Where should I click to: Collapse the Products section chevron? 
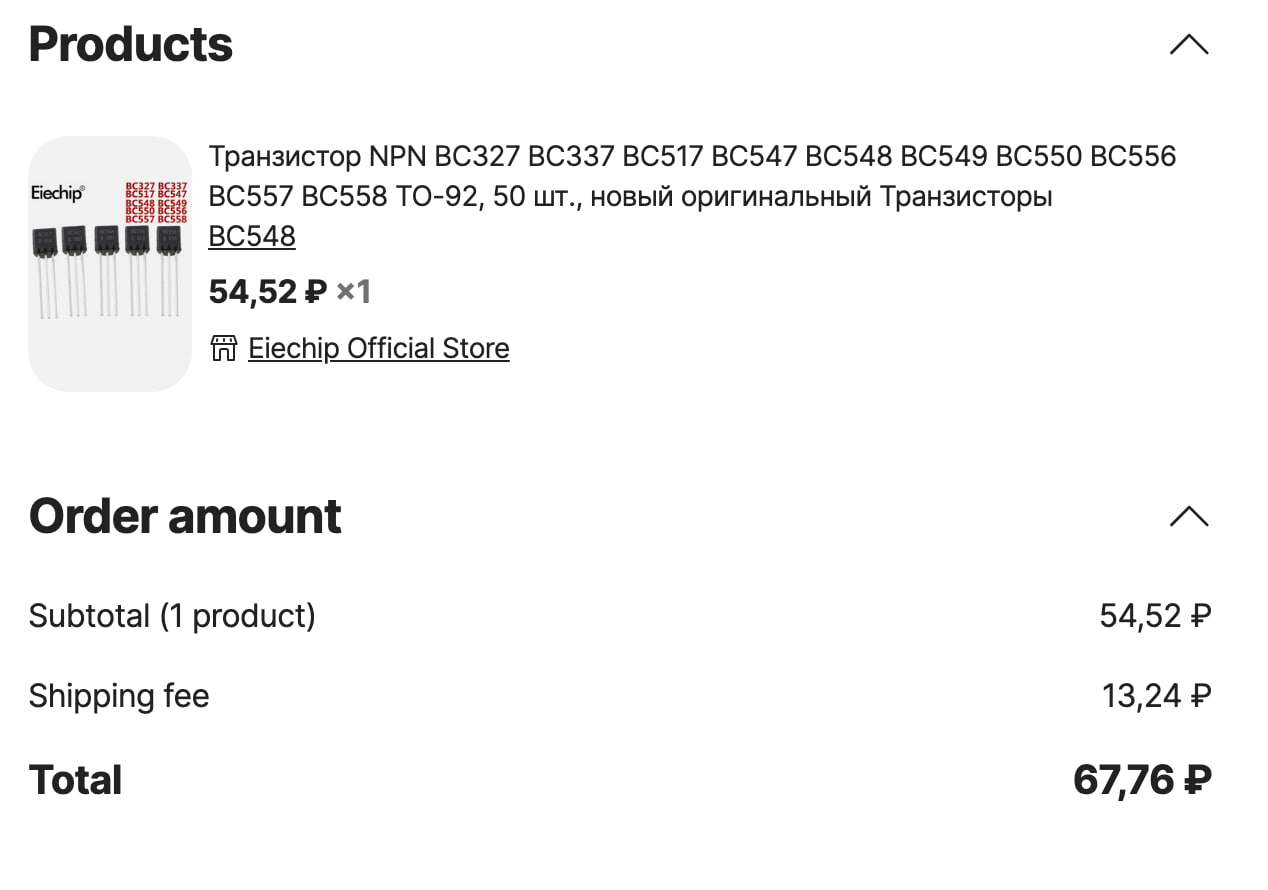click(1188, 45)
